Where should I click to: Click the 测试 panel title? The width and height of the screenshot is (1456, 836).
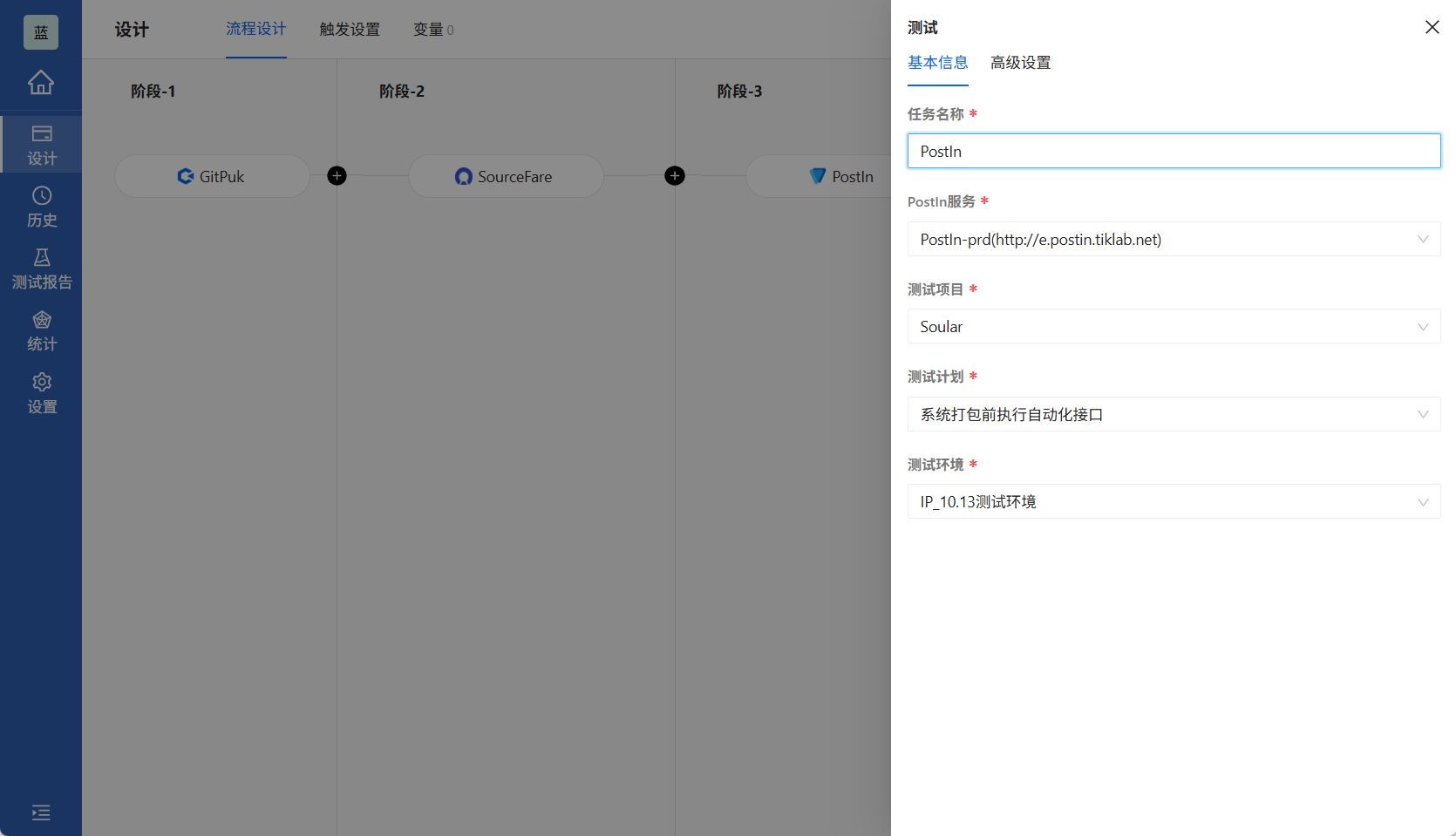pyautogui.click(x=922, y=28)
